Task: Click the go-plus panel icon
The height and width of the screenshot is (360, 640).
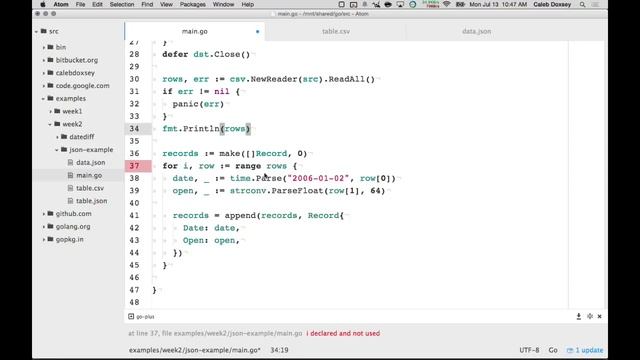Action: 131,317
